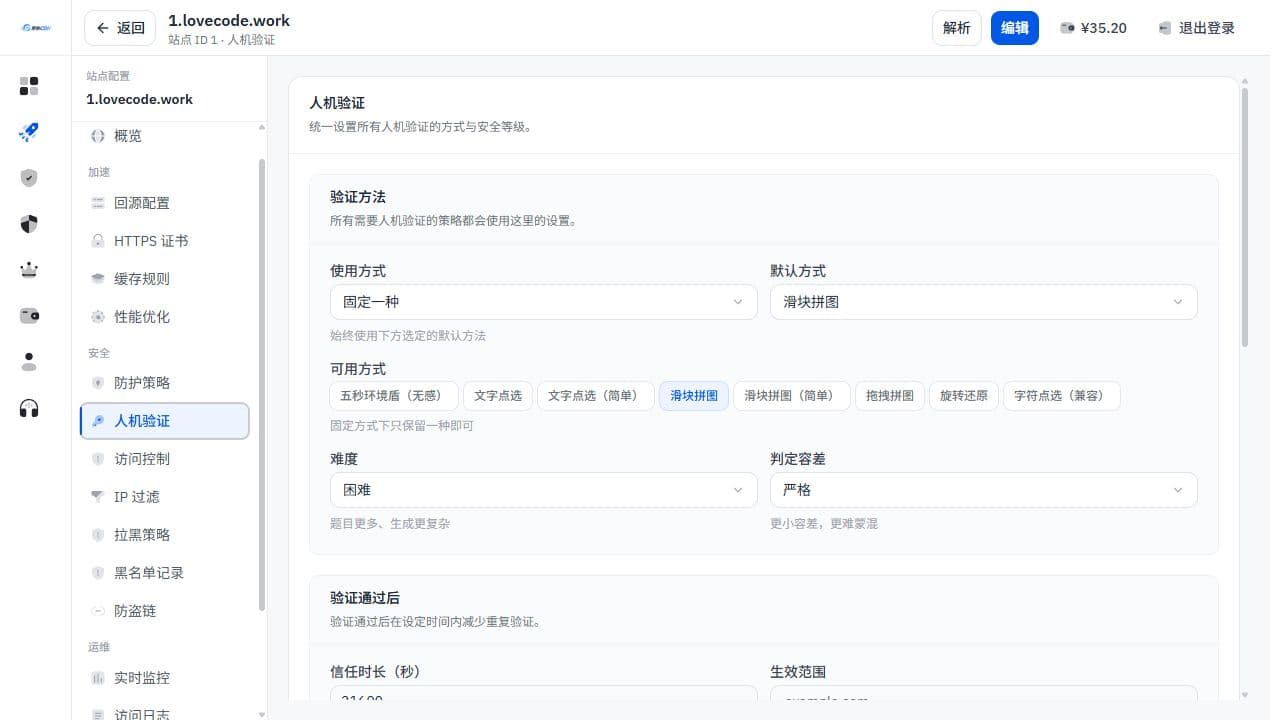
Task: Open the crown icon in left rail
Action: pos(29,270)
